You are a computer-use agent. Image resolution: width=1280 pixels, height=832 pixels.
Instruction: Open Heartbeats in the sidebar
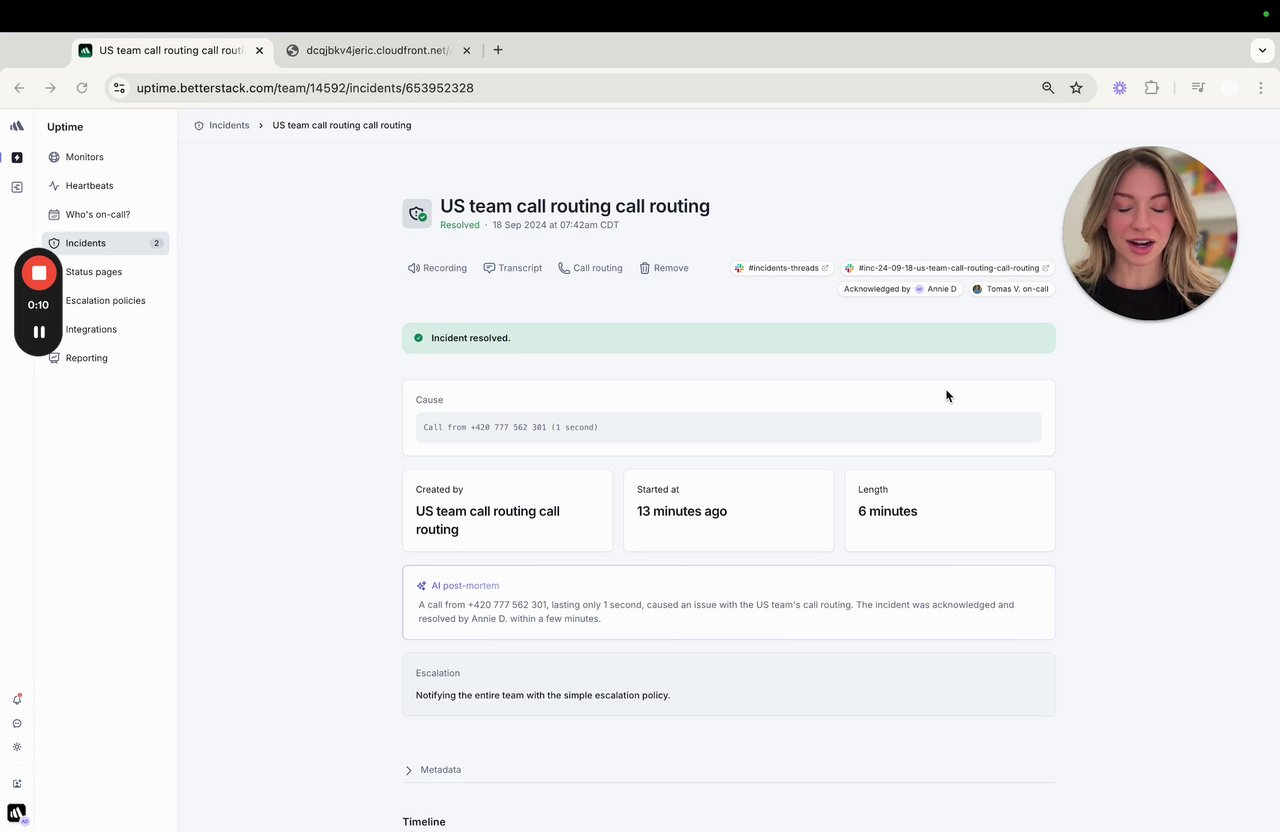pos(89,186)
